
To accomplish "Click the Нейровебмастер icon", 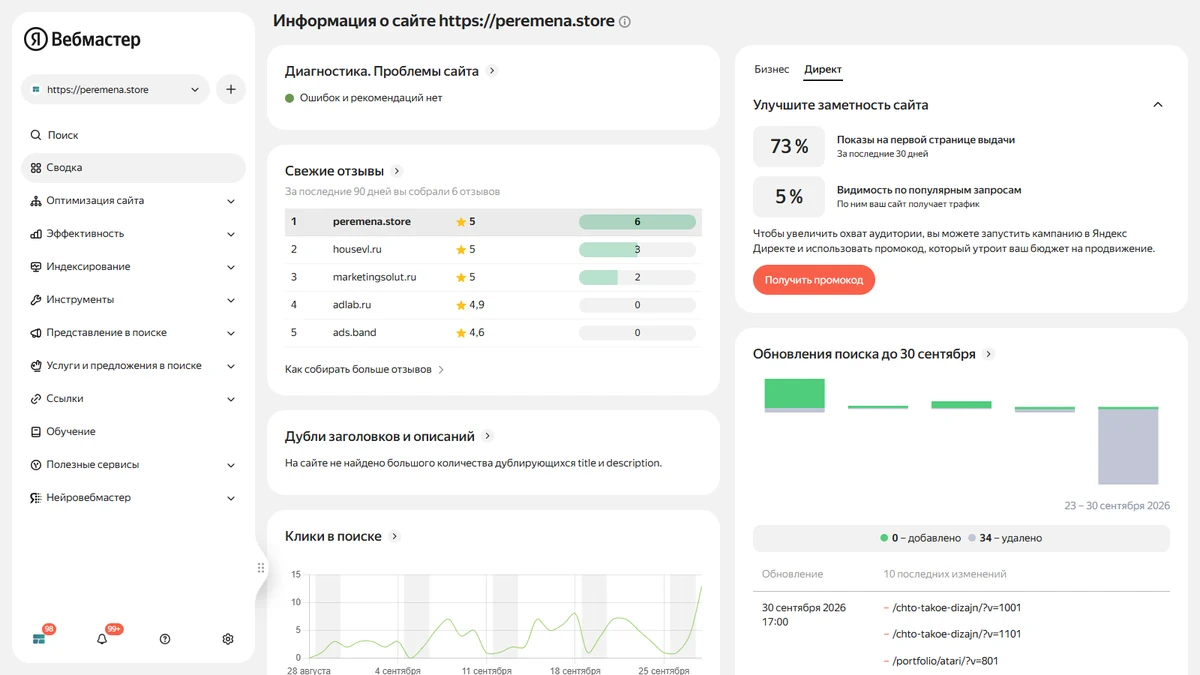I will click(x=36, y=498).
